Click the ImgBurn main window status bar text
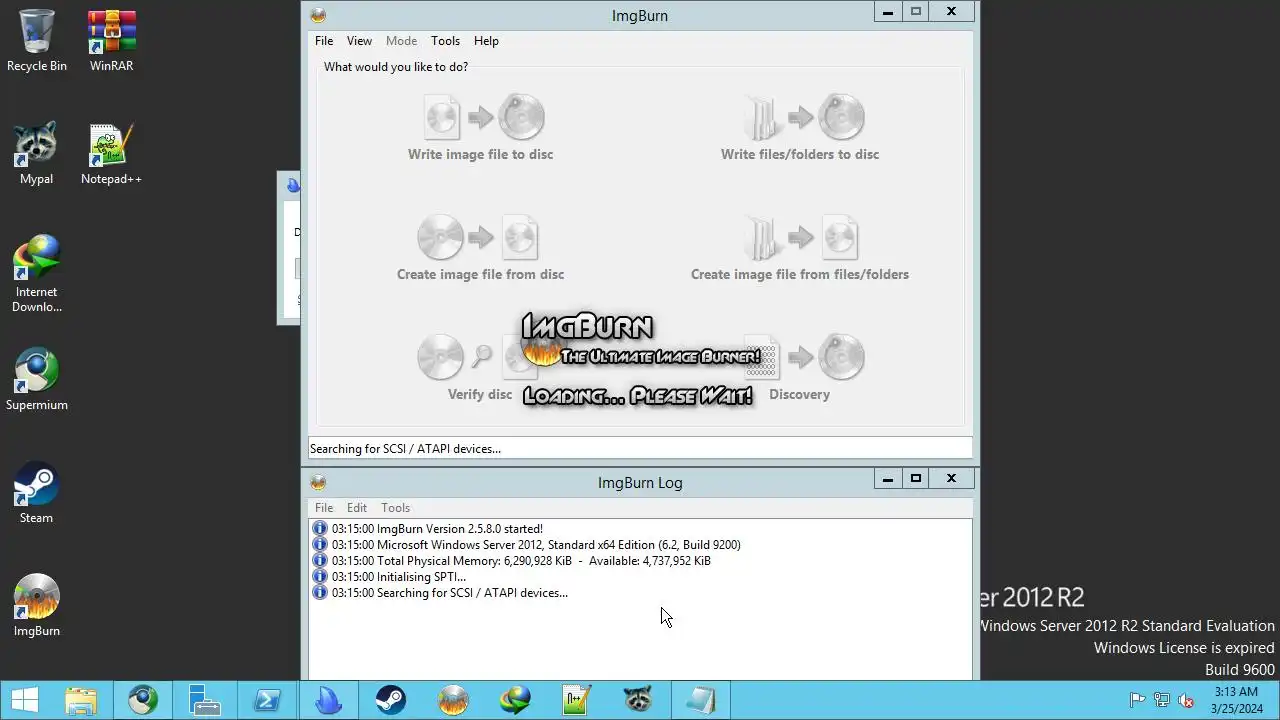Image resolution: width=1280 pixels, height=720 pixels. tap(405, 449)
